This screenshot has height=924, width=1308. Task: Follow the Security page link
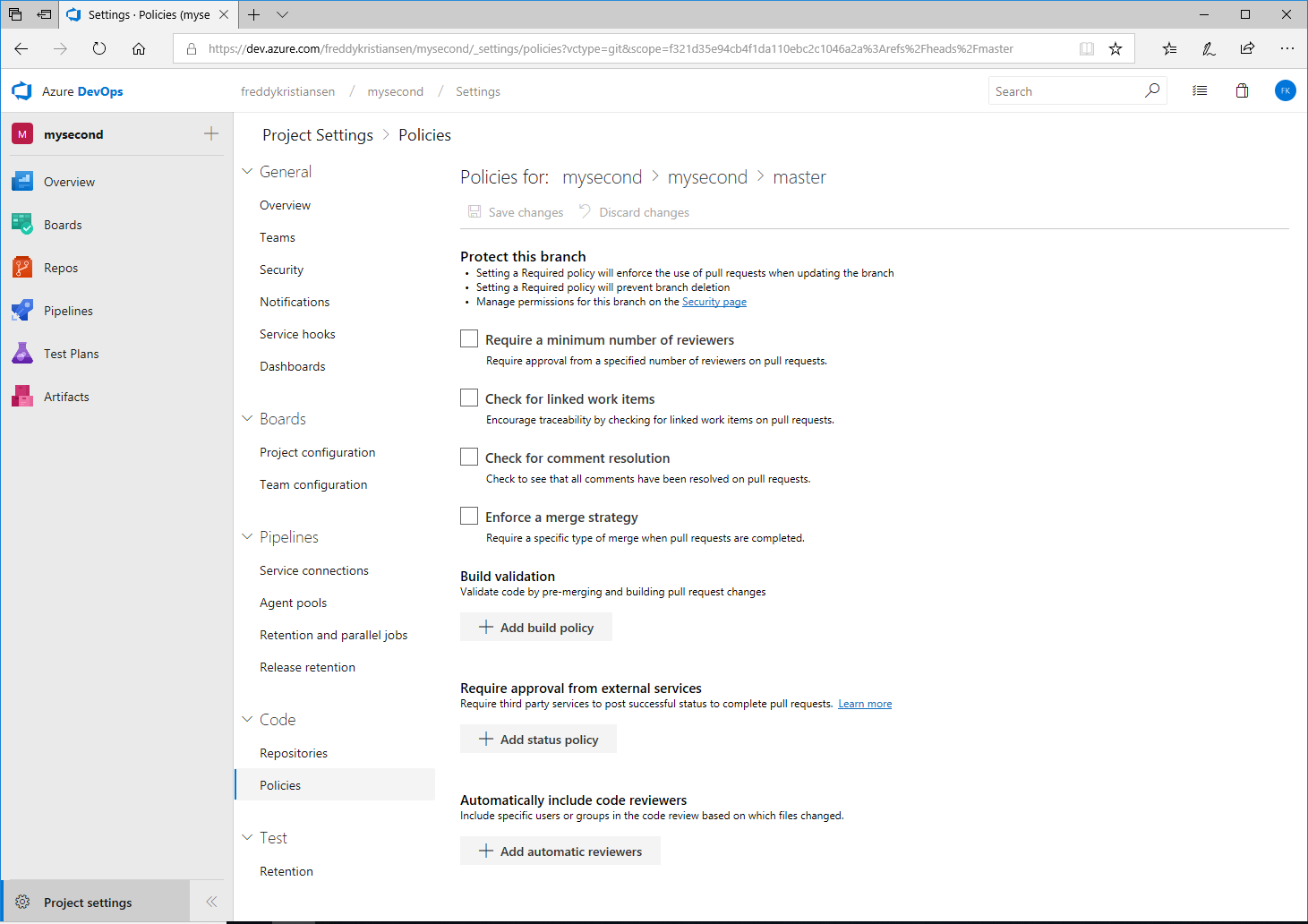point(714,303)
